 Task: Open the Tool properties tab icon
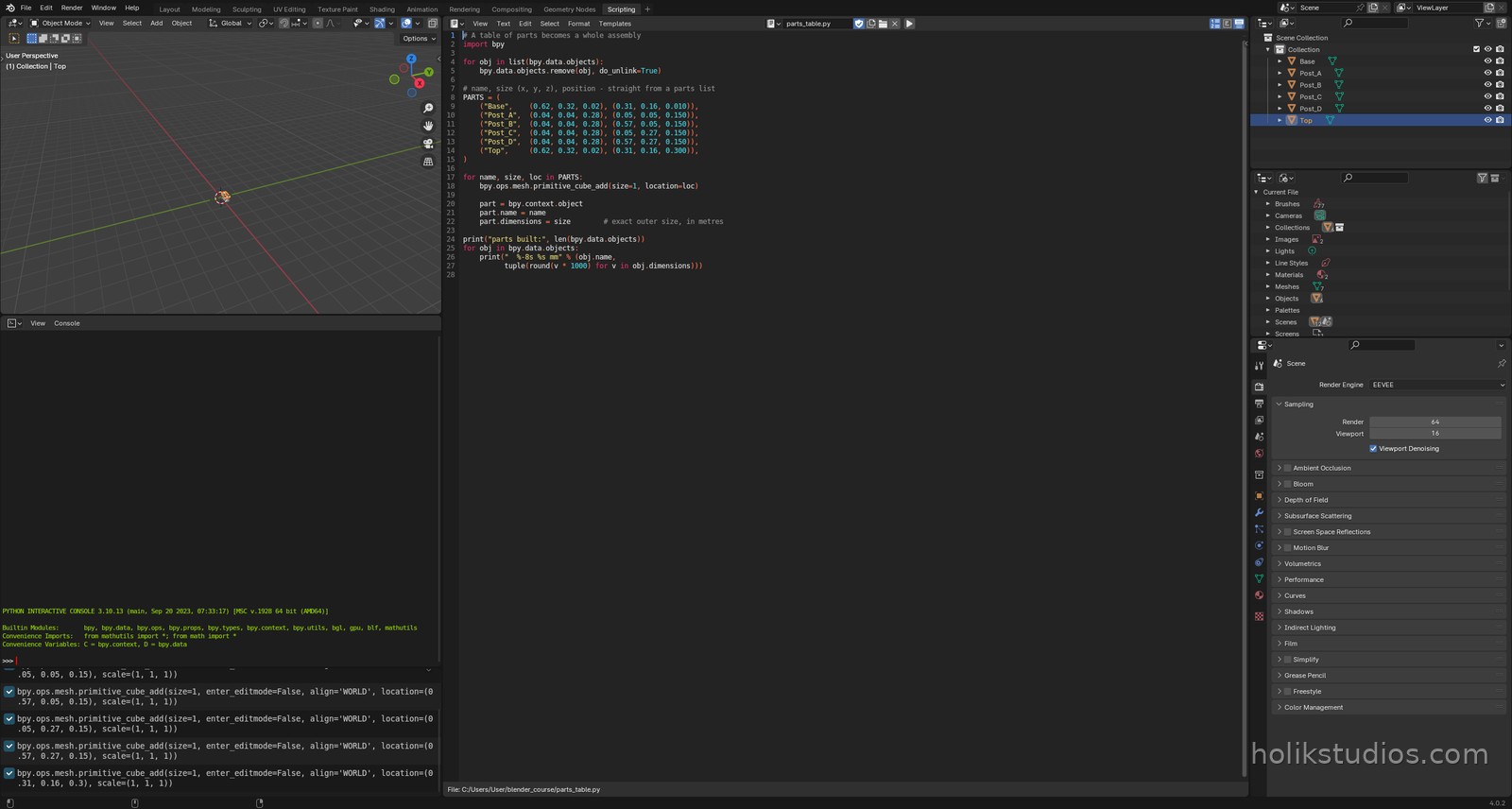click(x=1259, y=366)
